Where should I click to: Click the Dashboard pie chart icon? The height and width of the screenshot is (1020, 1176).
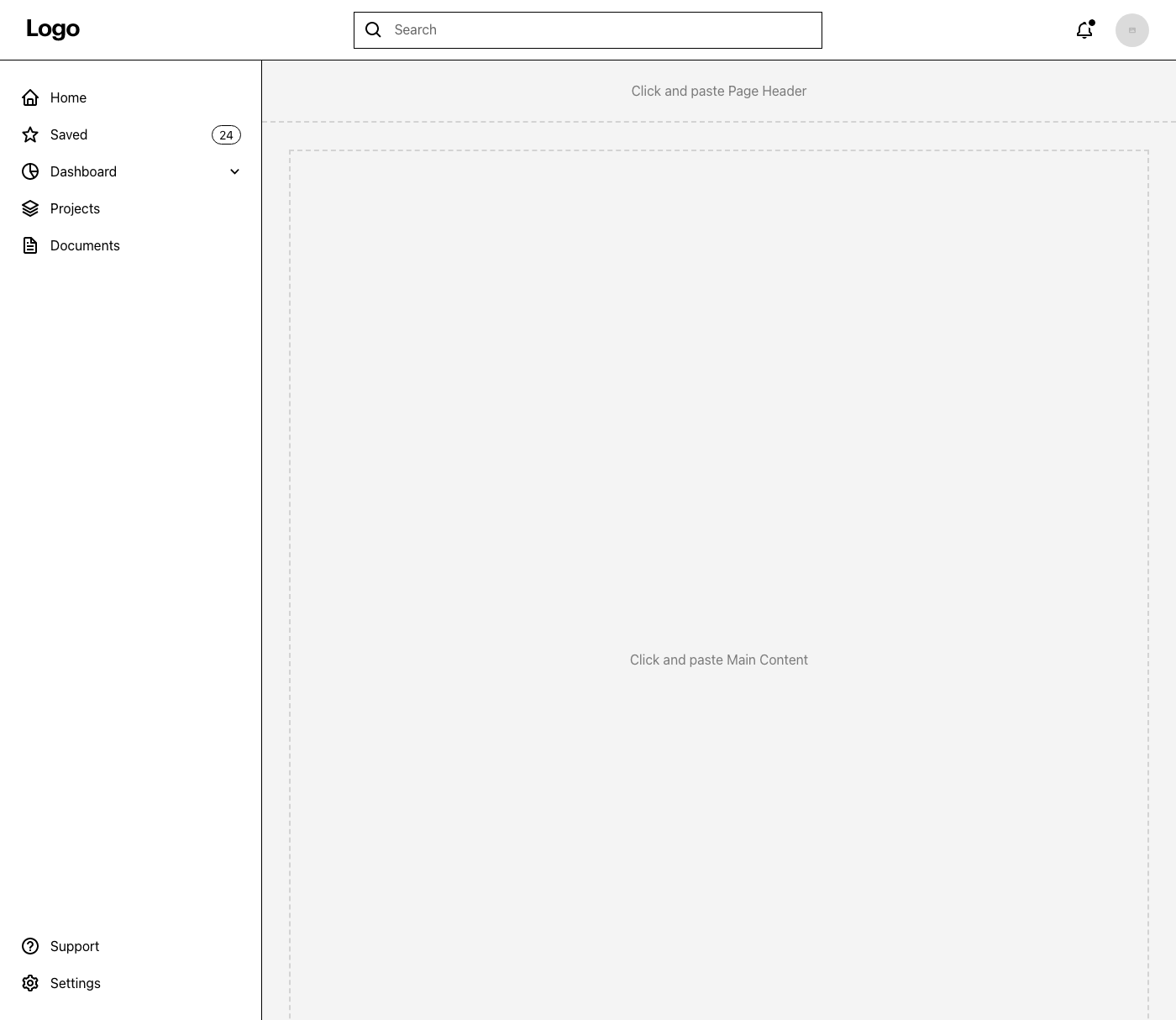[x=30, y=171]
